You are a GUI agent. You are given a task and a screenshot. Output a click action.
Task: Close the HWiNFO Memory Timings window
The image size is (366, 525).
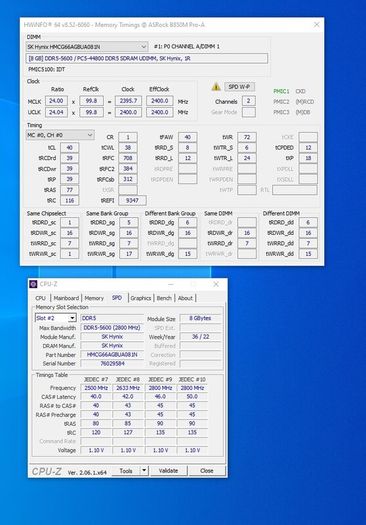coord(316,25)
